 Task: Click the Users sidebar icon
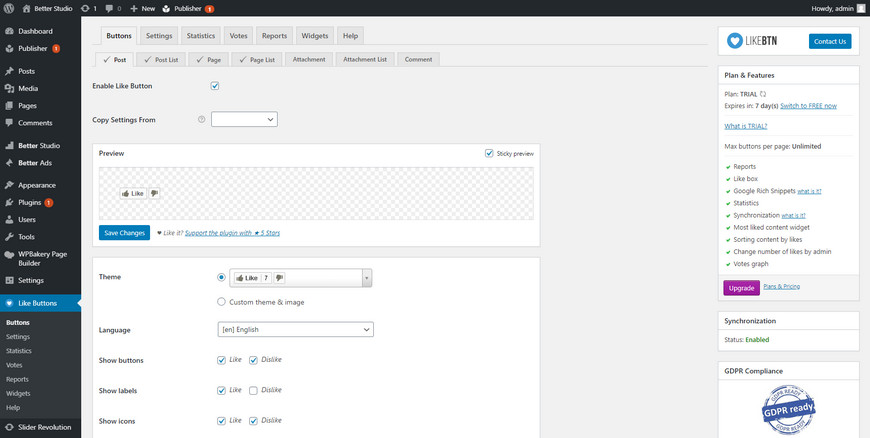point(9,219)
